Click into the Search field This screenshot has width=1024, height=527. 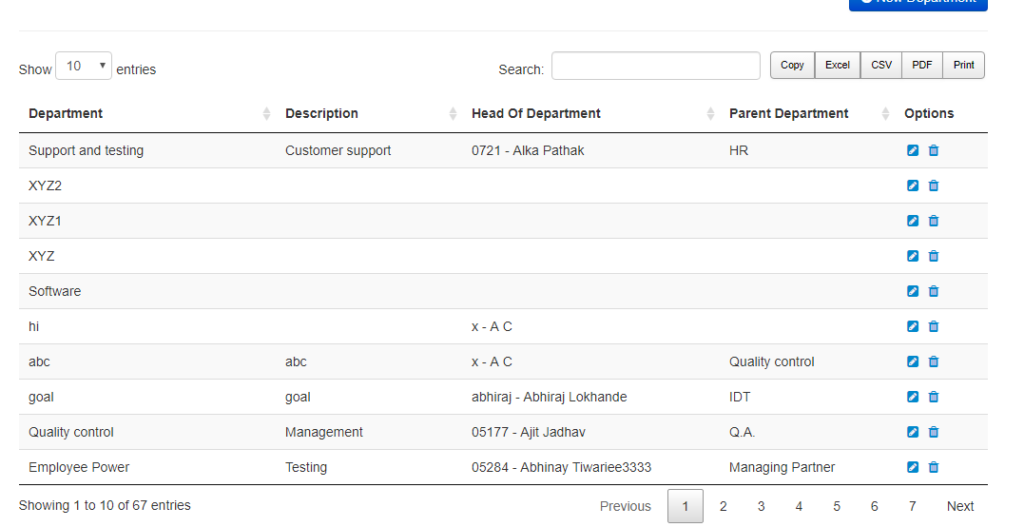pos(656,66)
